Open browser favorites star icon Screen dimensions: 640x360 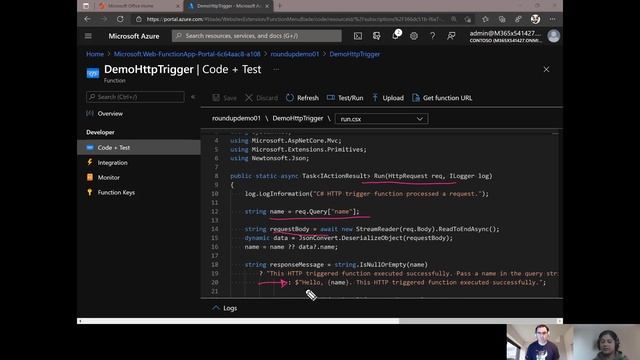click(x=485, y=19)
